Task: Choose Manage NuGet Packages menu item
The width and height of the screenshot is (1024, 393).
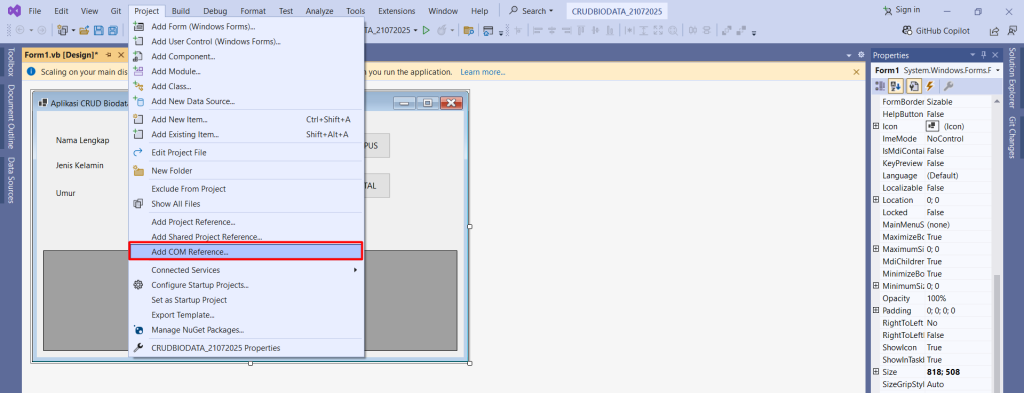Action: click(246, 330)
